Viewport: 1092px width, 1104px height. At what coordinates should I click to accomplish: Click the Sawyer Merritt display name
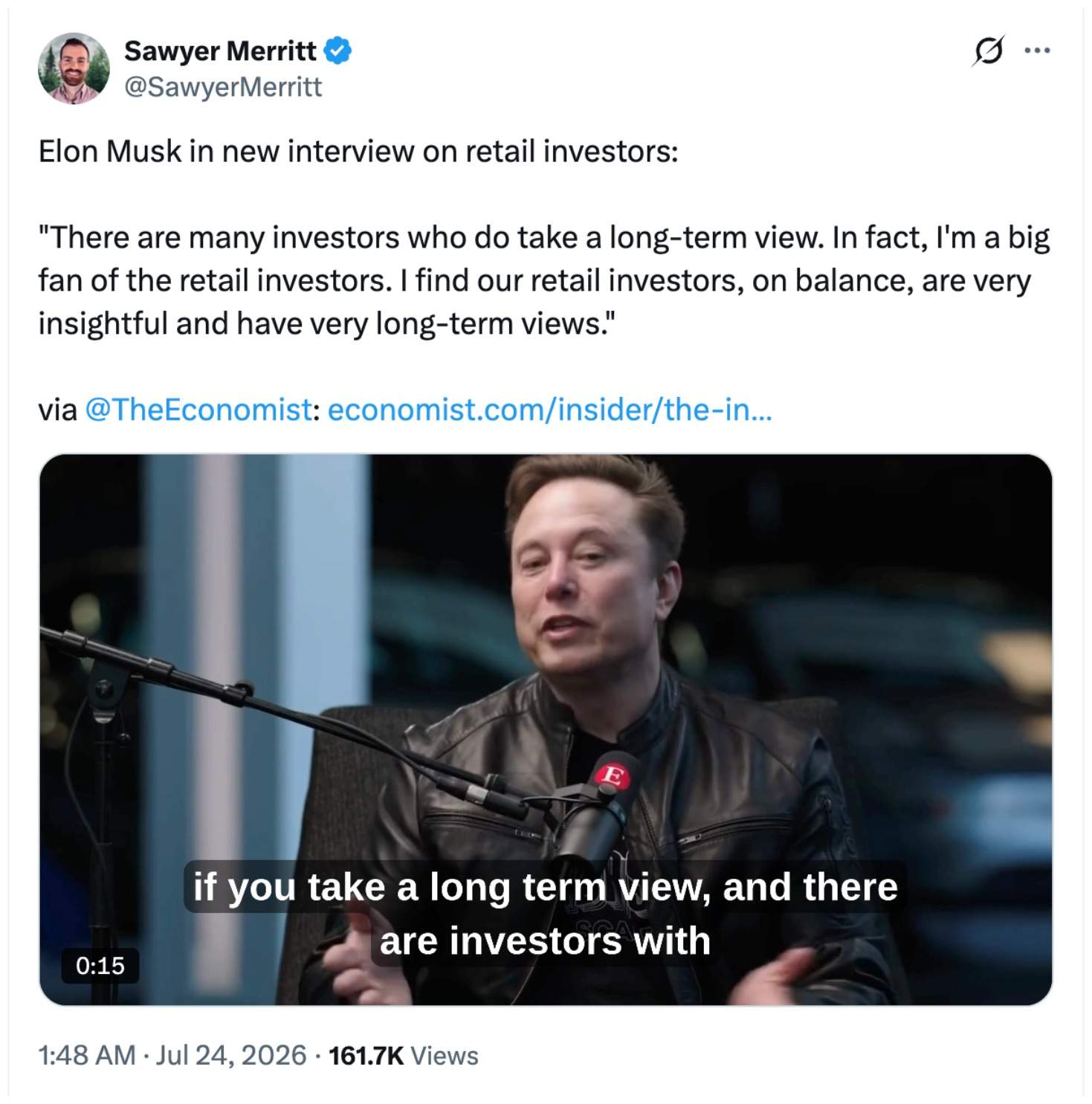pos(220,51)
